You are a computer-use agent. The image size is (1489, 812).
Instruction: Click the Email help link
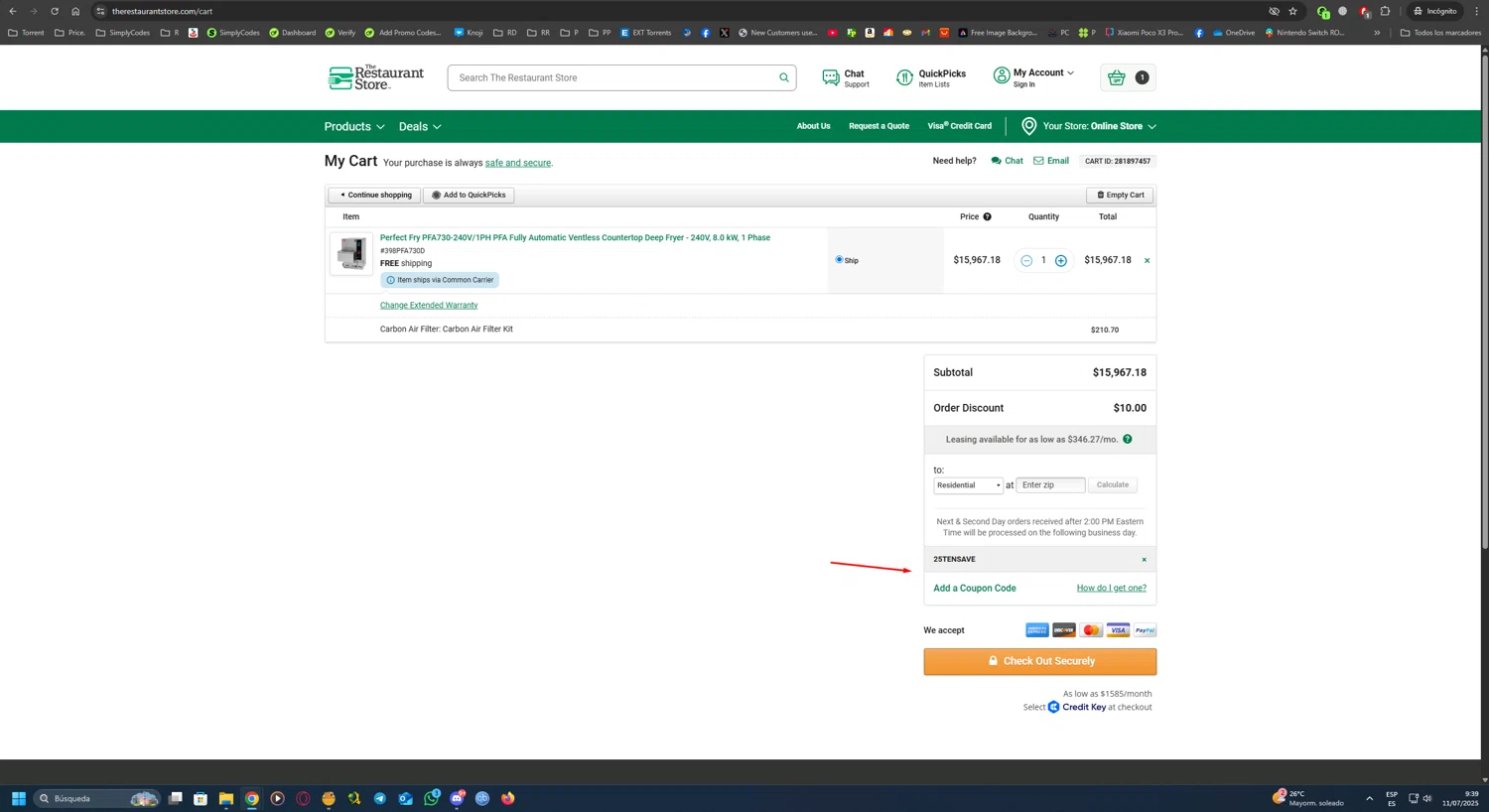tap(1051, 161)
